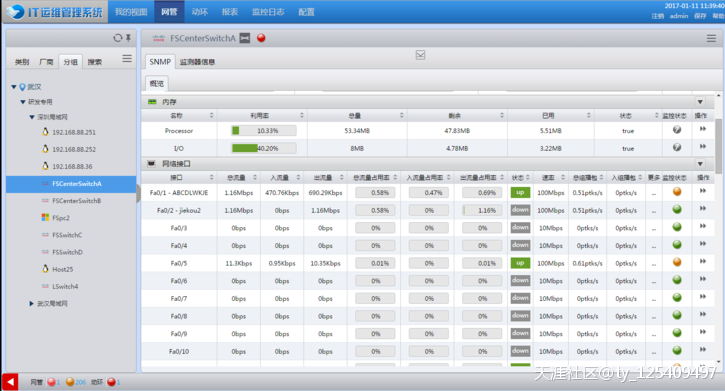Click the admin user link
Screen dimensions: 725x391
(679, 16)
